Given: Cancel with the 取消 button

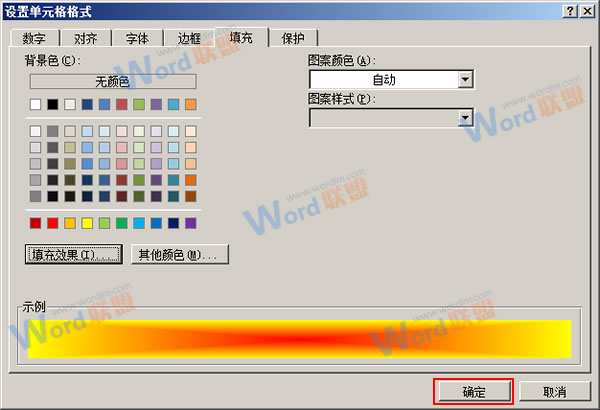Looking at the screenshot, I should 554,391.
